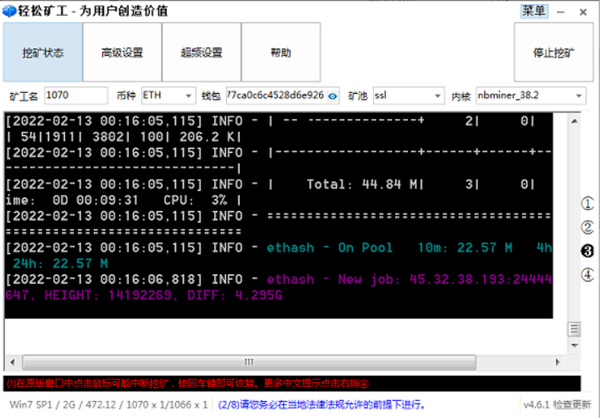Click the horizontal scrollbar left arrow
The height and width of the screenshot is (418, 600).
12,362
